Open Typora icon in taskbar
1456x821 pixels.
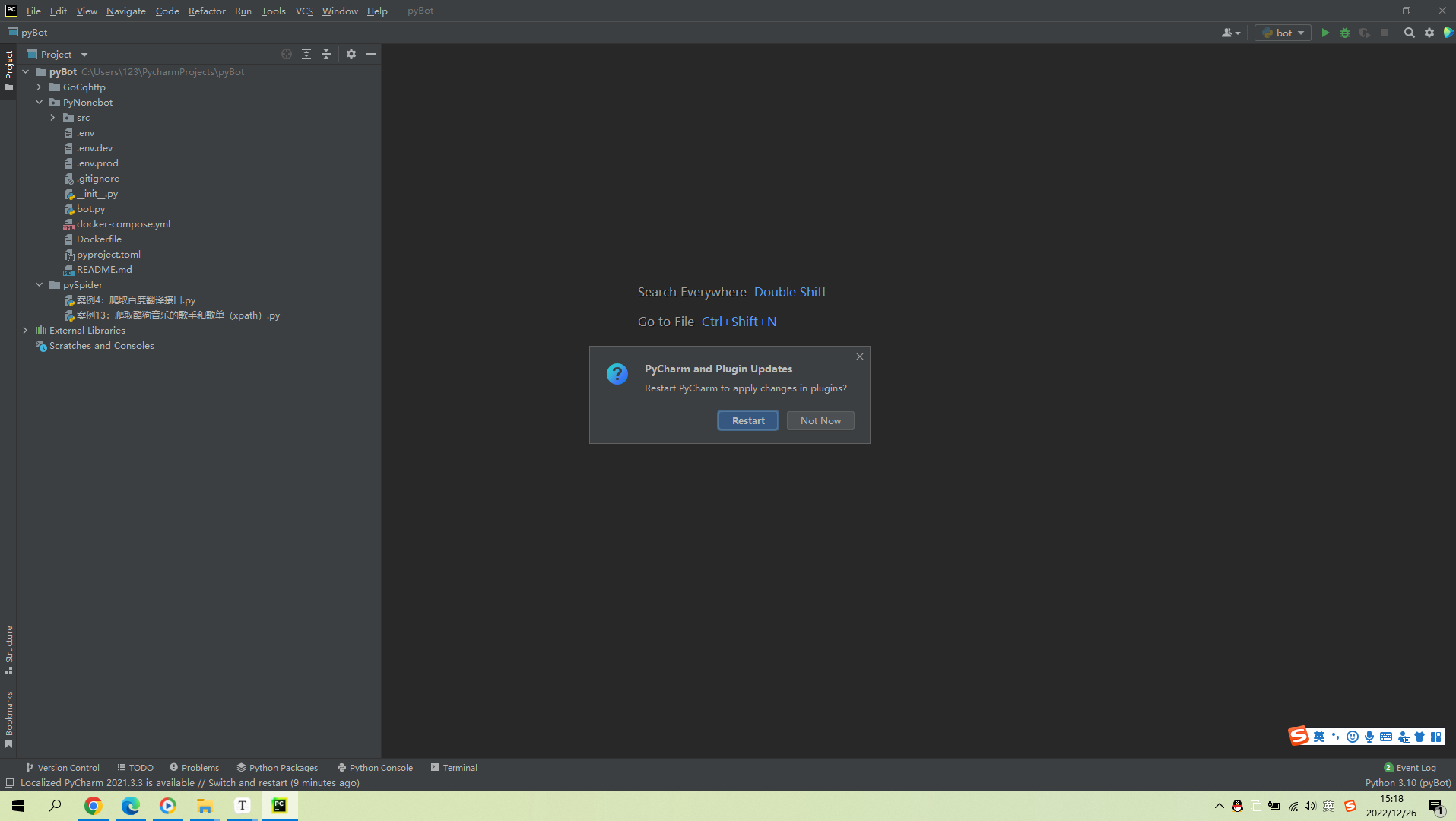[243, 806]
